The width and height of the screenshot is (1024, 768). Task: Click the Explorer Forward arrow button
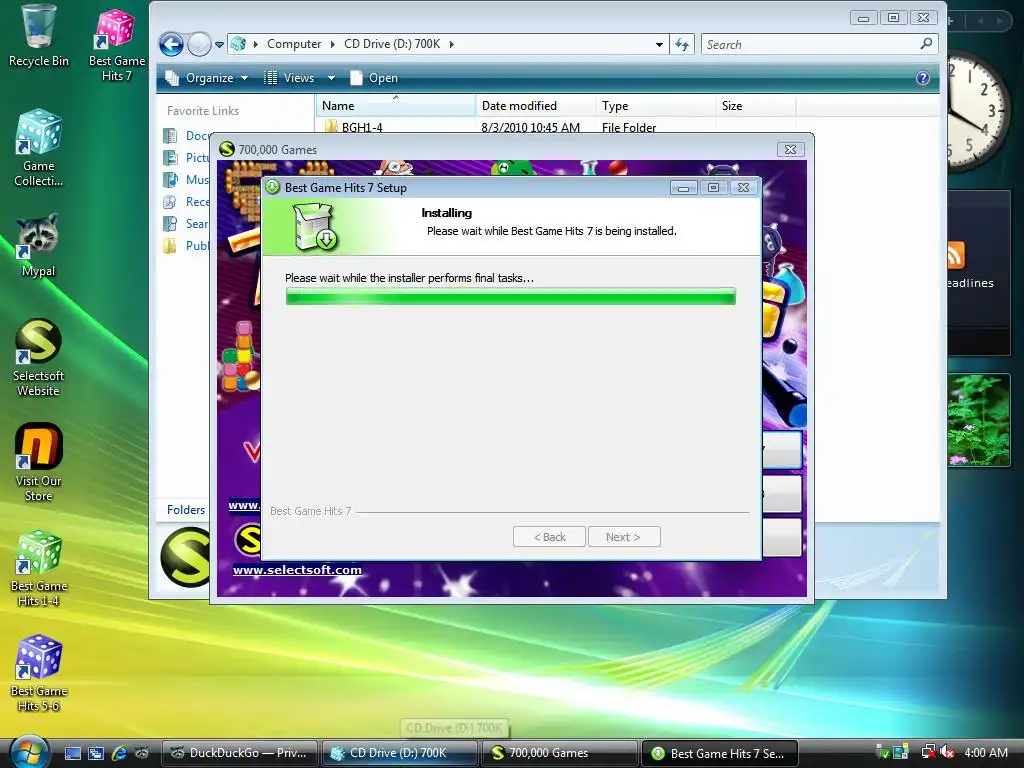point(199,44)
